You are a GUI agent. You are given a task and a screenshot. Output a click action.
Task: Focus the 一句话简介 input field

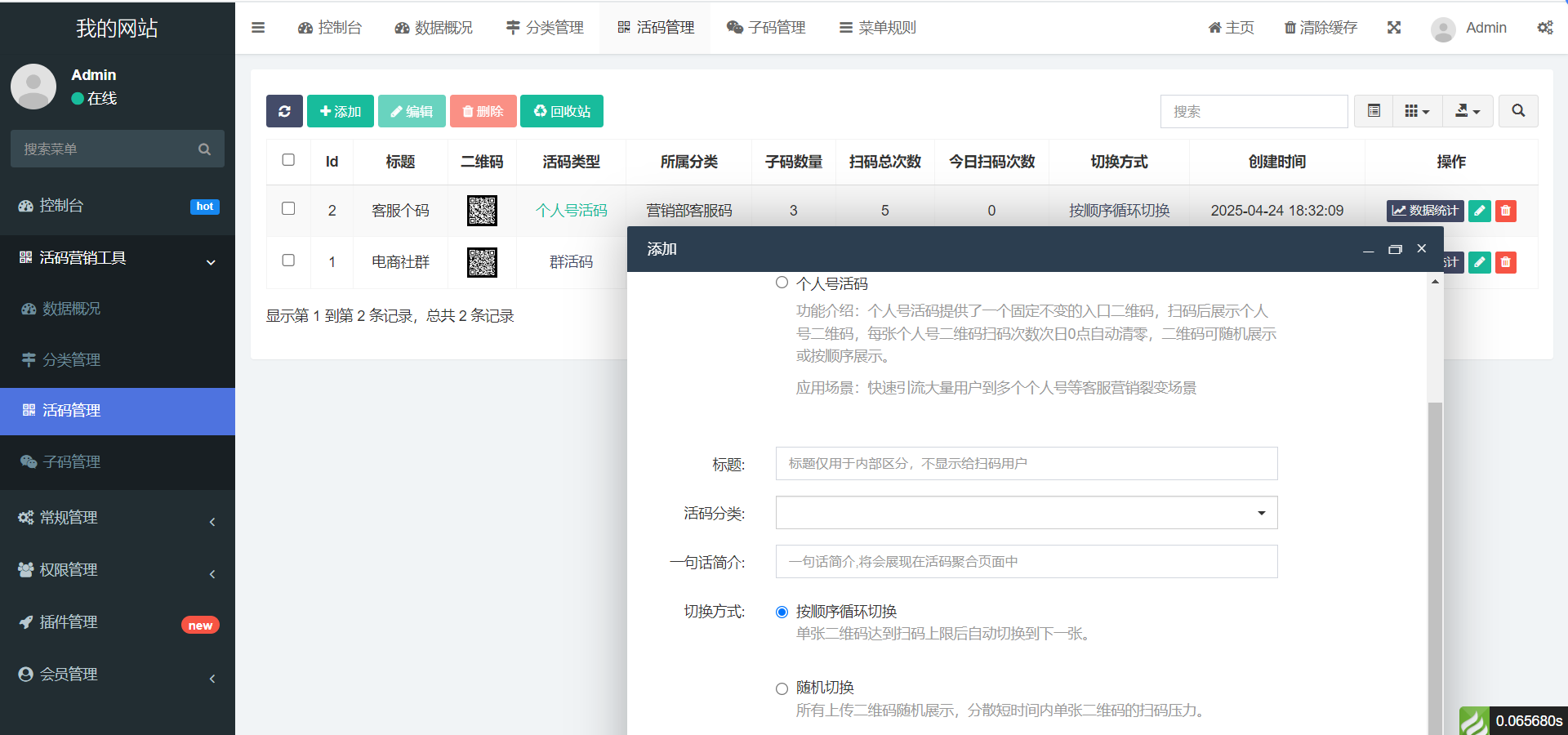[1027, 561]
